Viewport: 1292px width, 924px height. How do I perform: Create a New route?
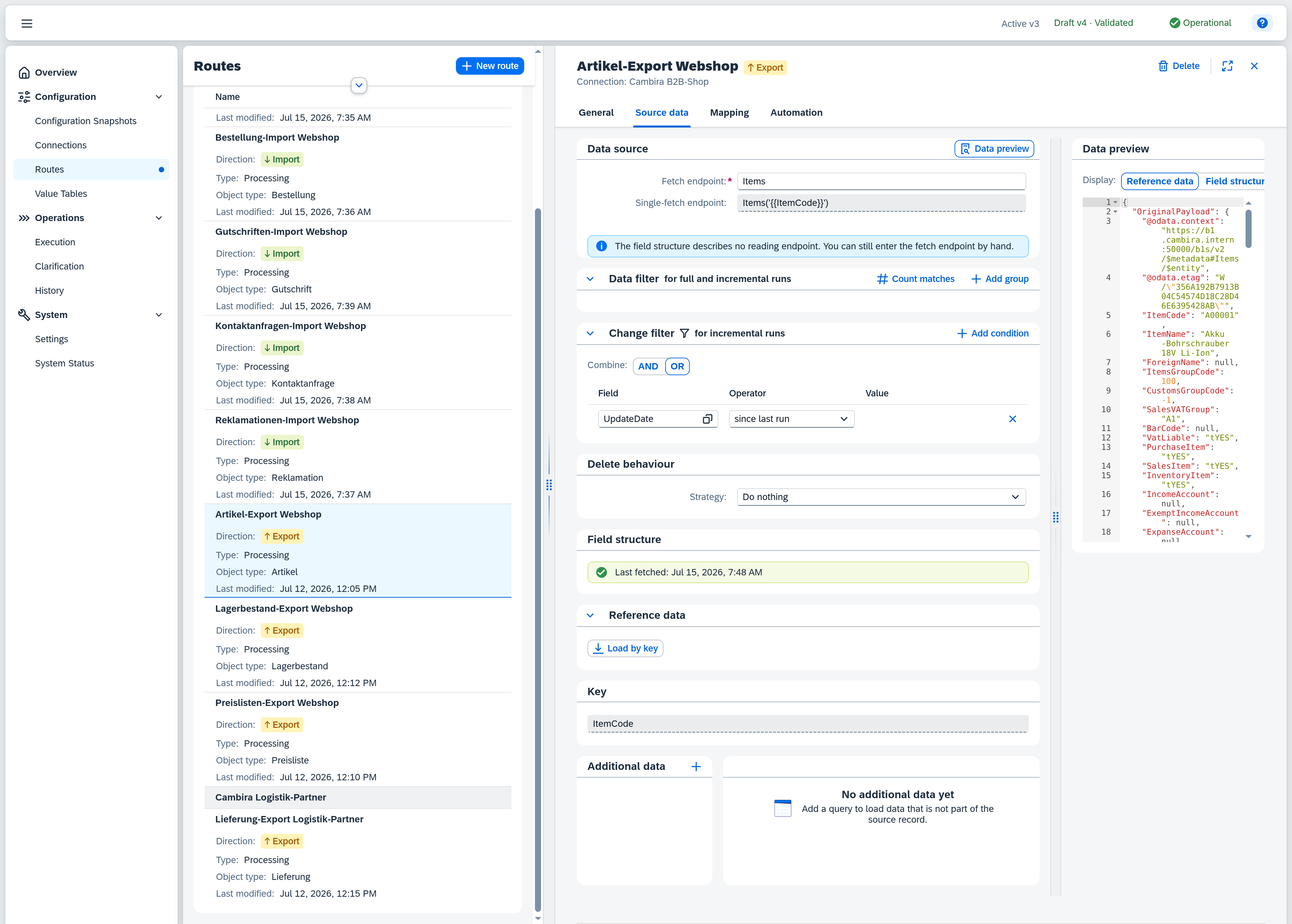pyautogui.click(x=489, y=66)
